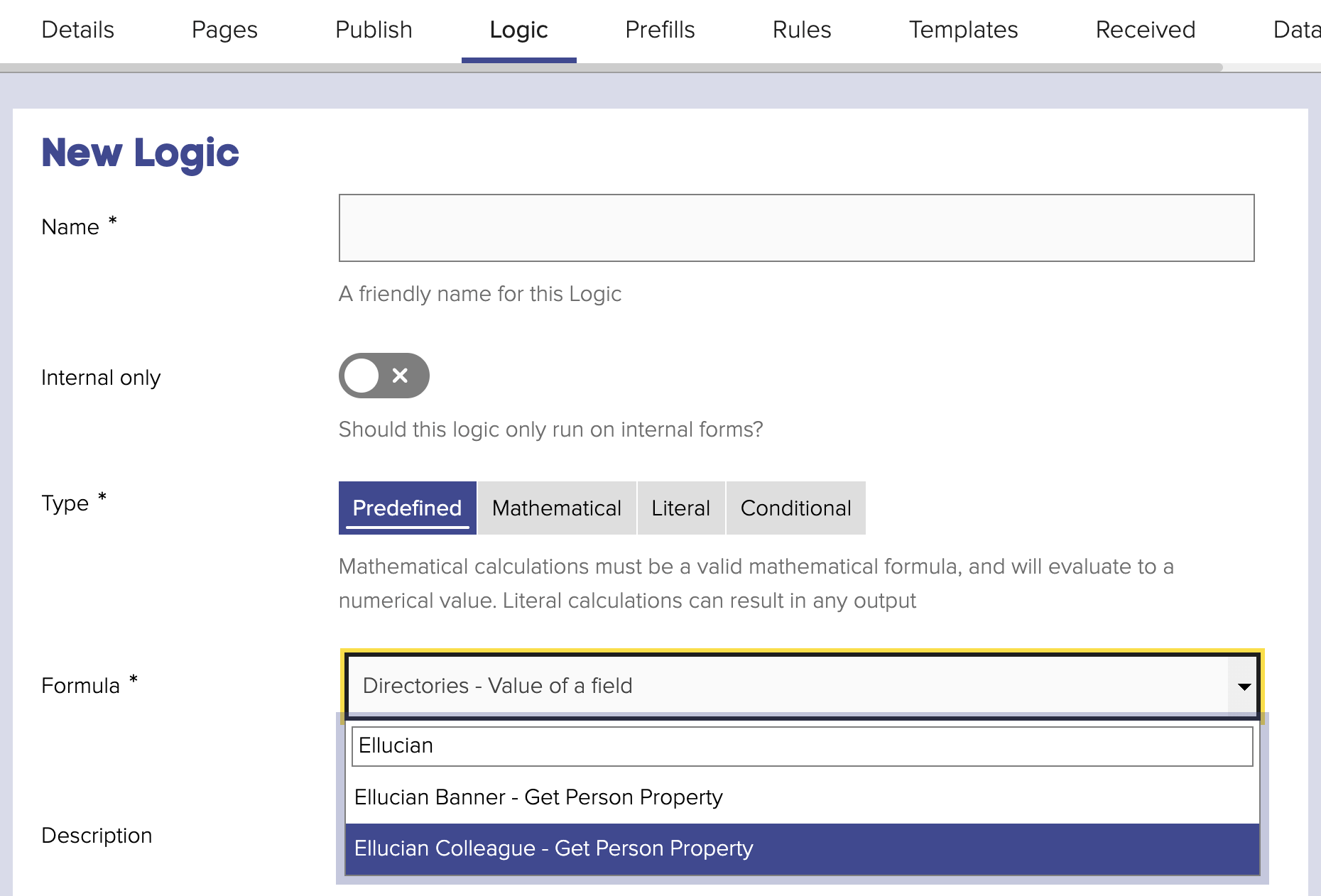The image size is (1321, 896).
Task: Click the Formula dropdown arrow
Action: click(x=1244, y=687)
